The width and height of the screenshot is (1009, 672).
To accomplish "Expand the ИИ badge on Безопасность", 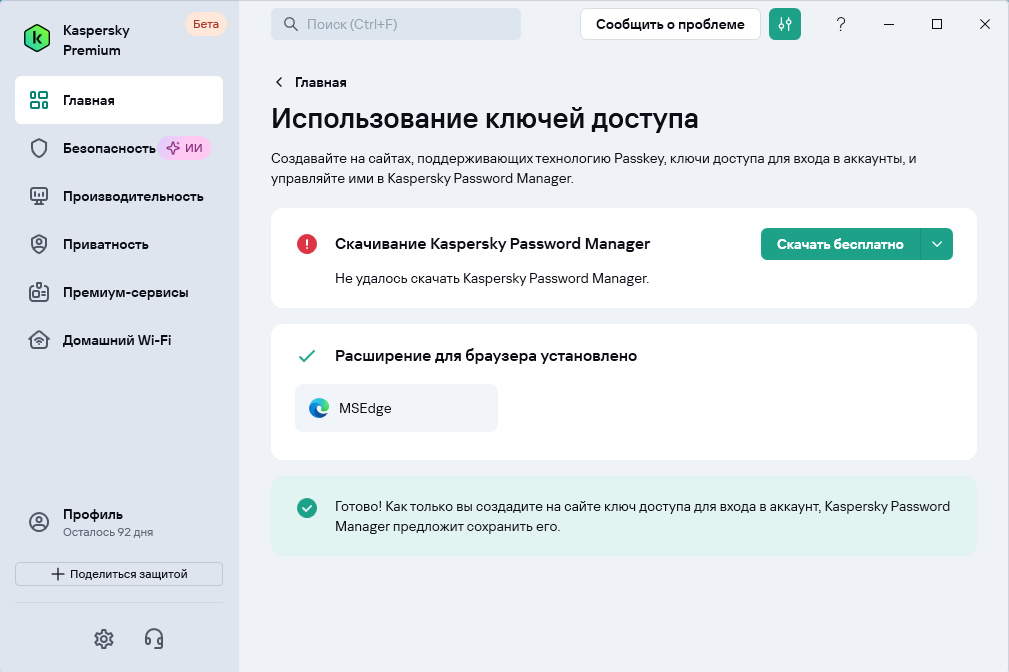I will point(184,147).
